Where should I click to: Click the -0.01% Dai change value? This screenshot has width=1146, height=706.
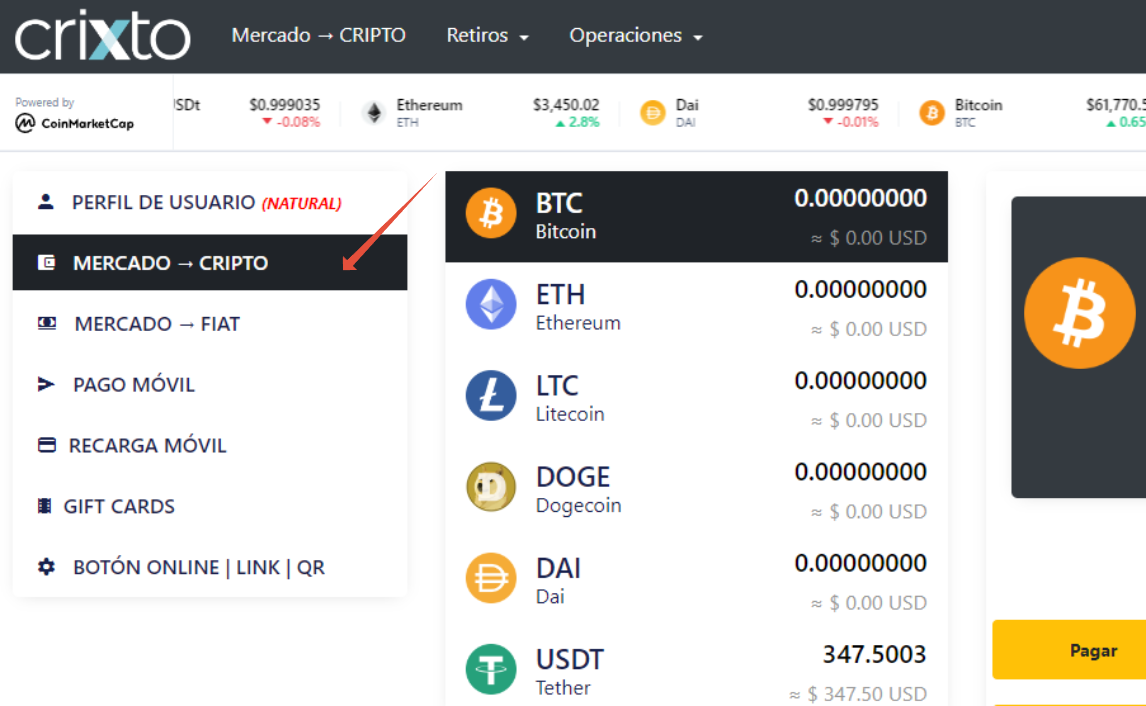click(851, 122)
